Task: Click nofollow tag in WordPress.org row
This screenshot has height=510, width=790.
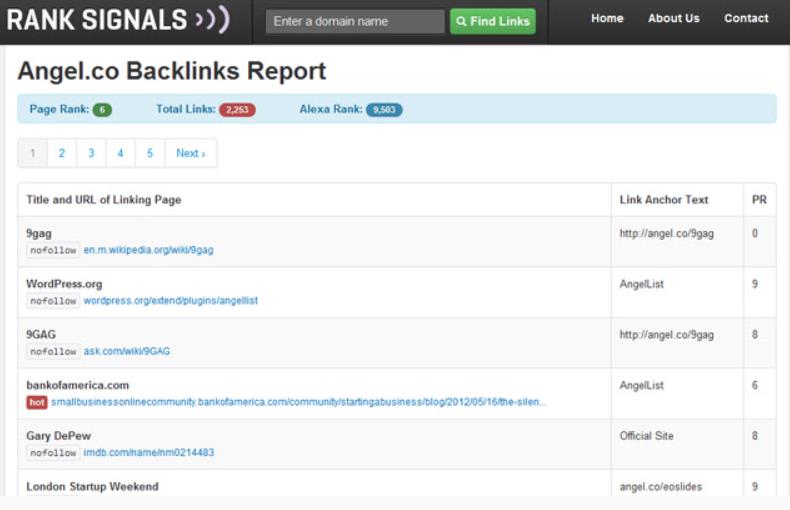Action: (x=53, y=301)
